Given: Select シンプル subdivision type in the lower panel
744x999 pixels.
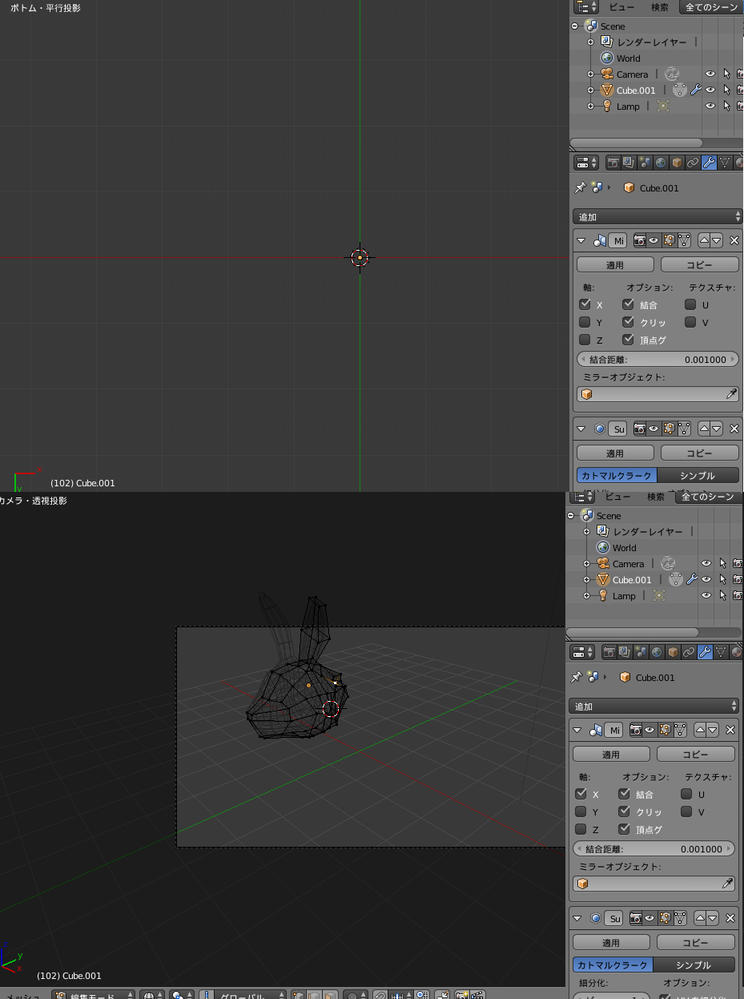Looking at the screenshot, I should pos(694,965).
